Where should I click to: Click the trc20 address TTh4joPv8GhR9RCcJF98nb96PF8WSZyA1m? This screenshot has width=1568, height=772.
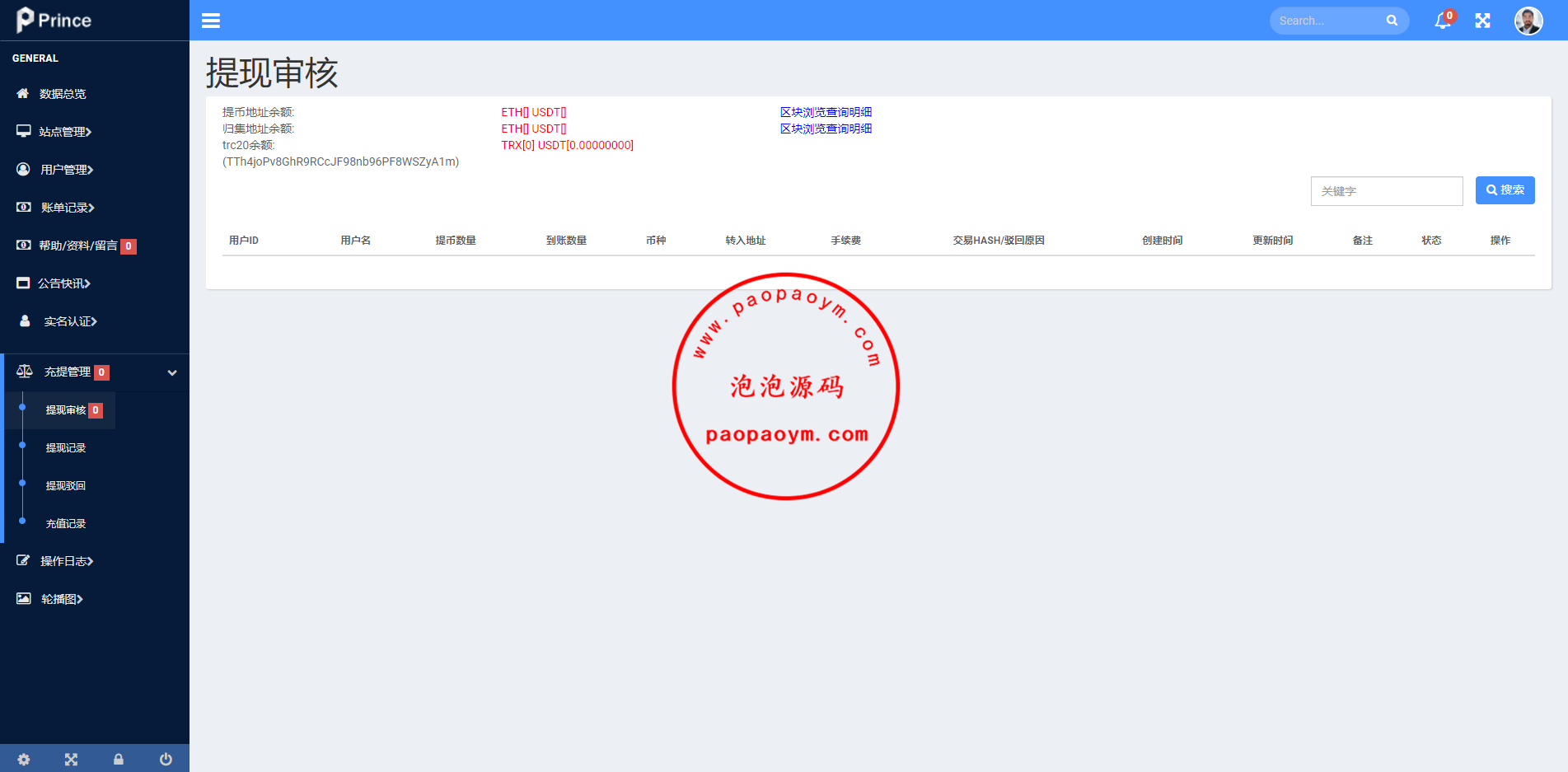click(x=340, y=161)
